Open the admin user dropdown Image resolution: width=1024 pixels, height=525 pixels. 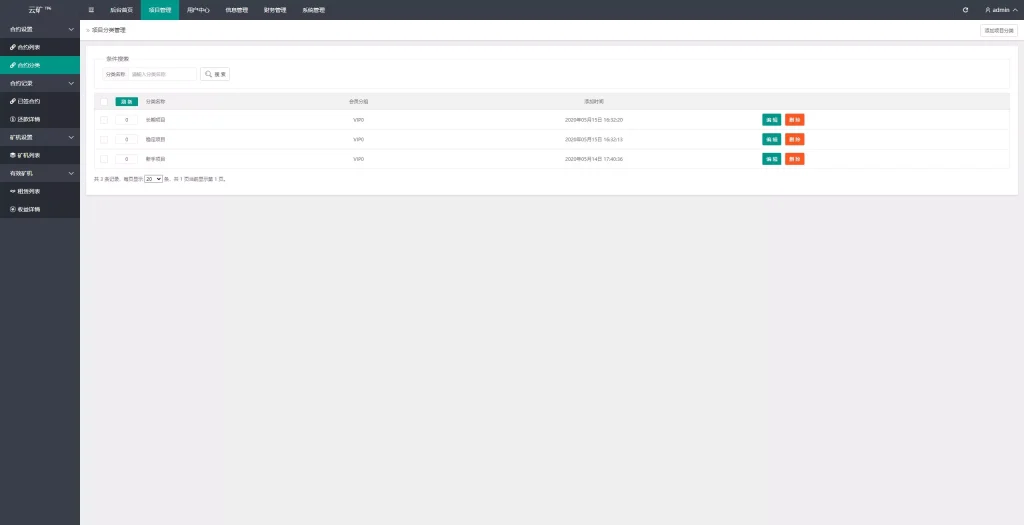click(x=1000, y=10)
